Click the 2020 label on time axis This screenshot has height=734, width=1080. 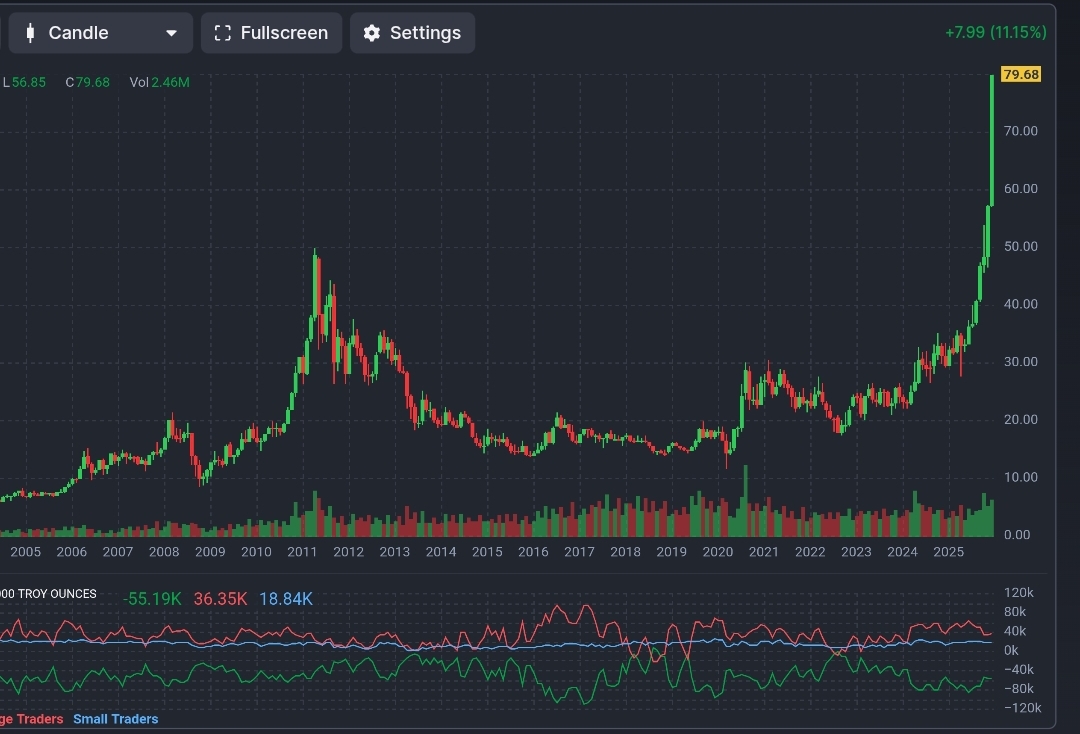(x=718, y=552)
